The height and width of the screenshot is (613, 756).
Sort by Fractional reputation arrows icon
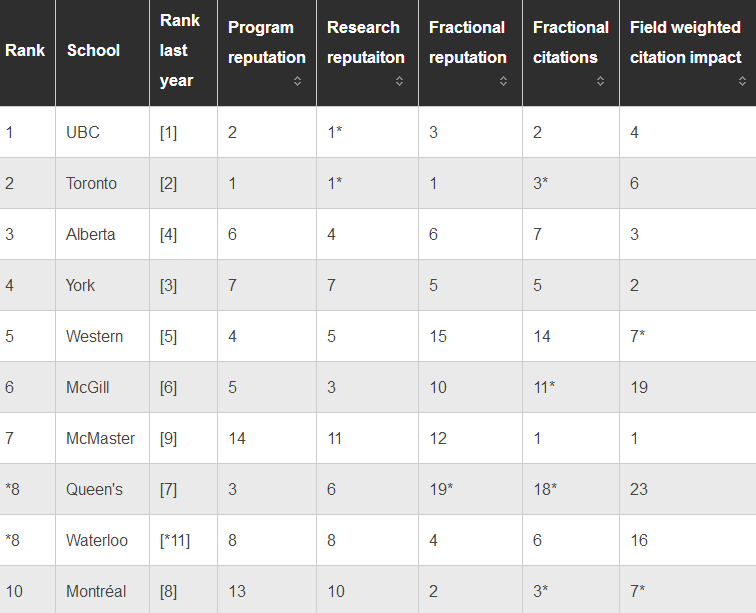503,81
